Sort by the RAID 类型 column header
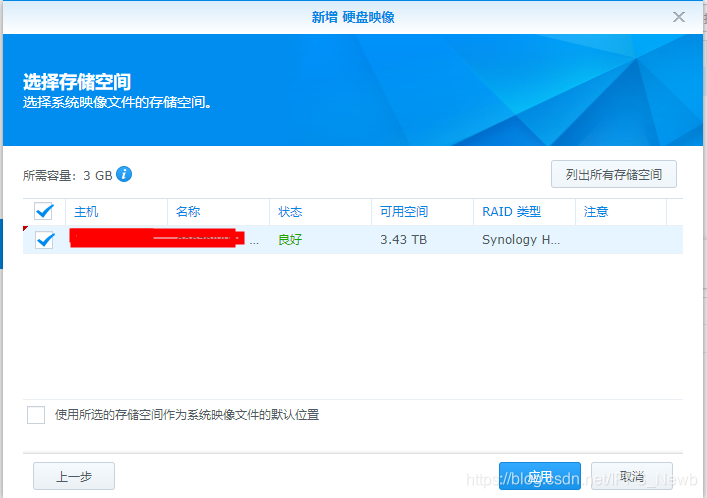 pyautogui.click(x=524, y=212)
